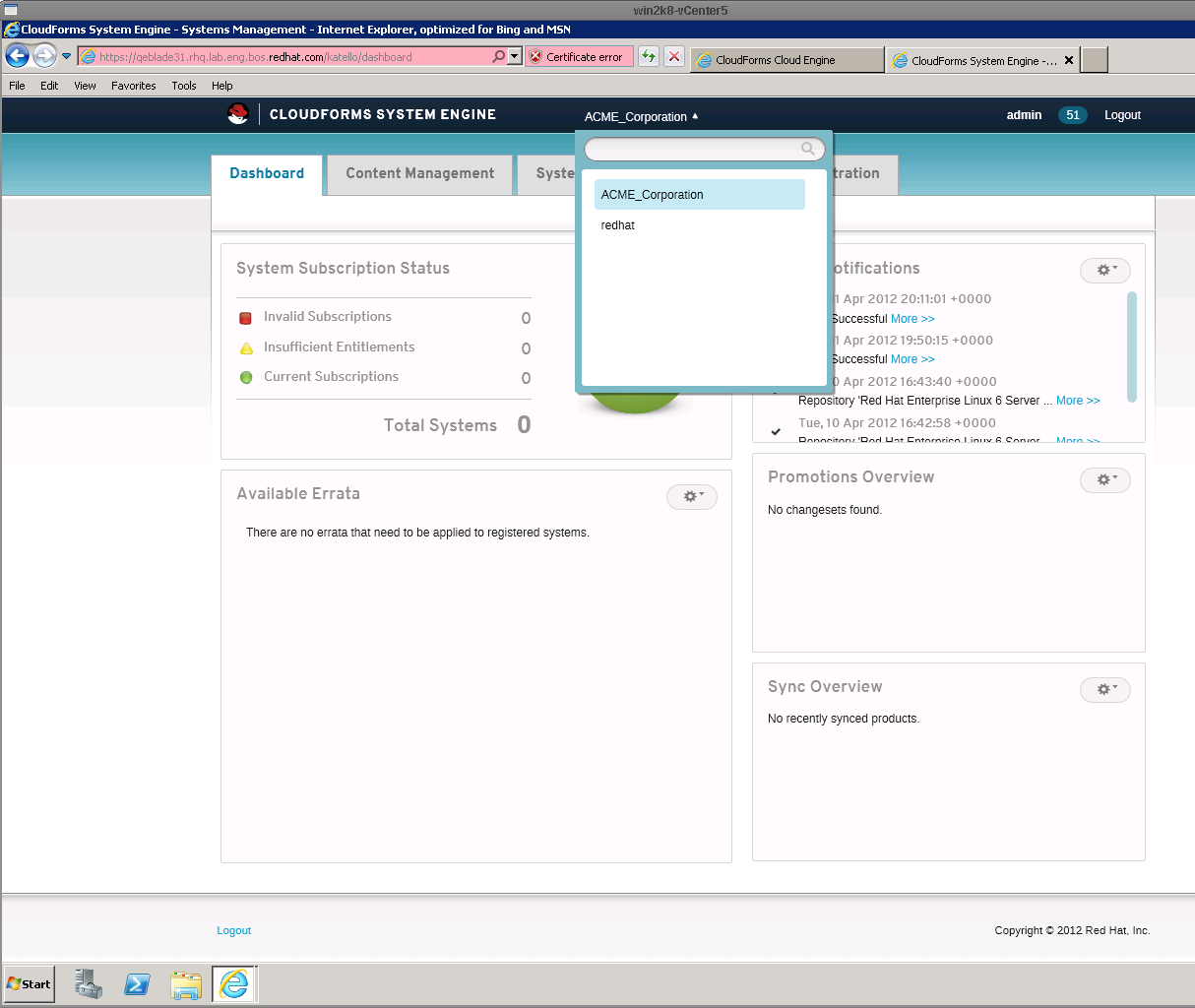Open the Promotions Overview gear menu
This screenshot has height=1008, width=1195.
point(1105,480)
